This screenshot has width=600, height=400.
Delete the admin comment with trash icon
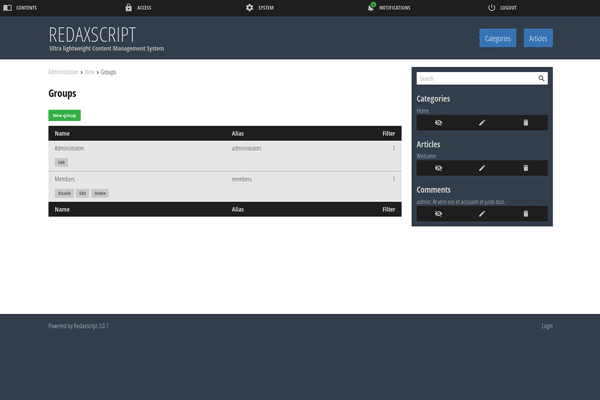[526, 214]
